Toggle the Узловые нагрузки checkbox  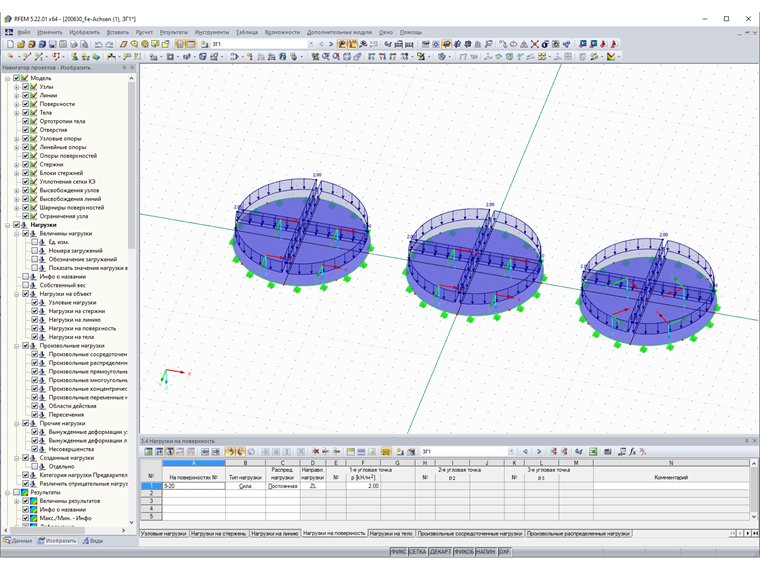coord(34,302)
